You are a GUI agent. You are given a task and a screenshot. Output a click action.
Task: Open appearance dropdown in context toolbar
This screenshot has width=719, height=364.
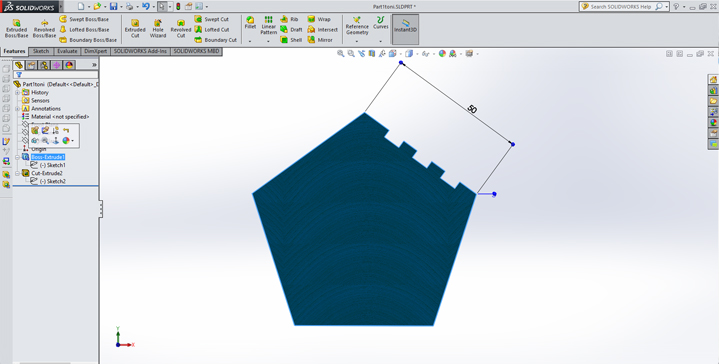[72, 141]
